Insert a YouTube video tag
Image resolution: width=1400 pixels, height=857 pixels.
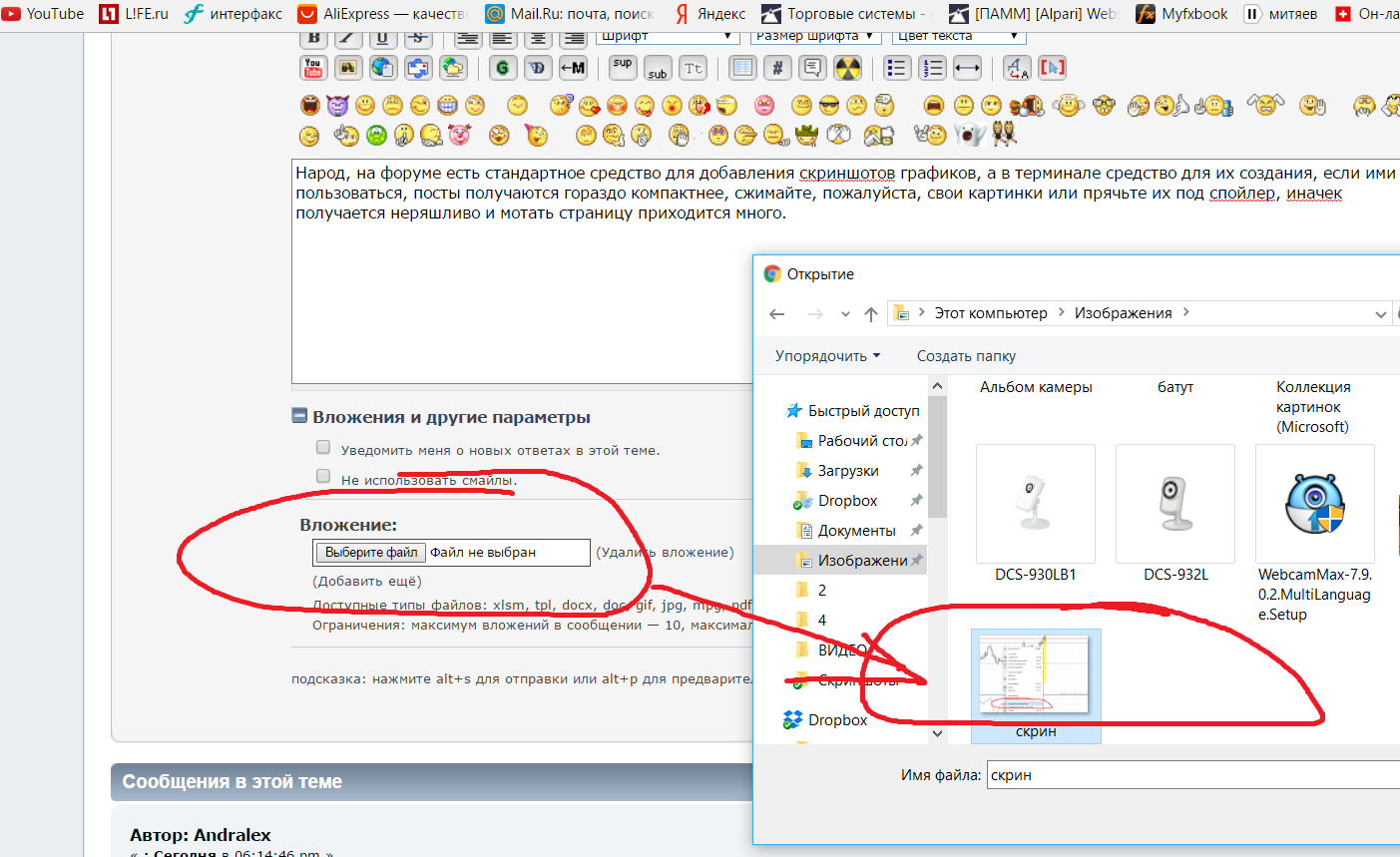(x=313, y=68)
